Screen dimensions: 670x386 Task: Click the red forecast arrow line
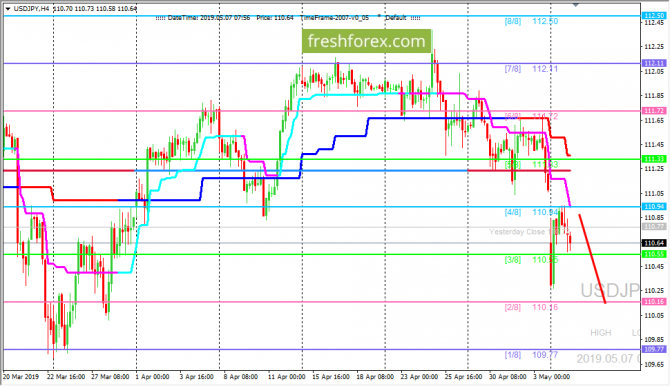click(x=592, y=259)
